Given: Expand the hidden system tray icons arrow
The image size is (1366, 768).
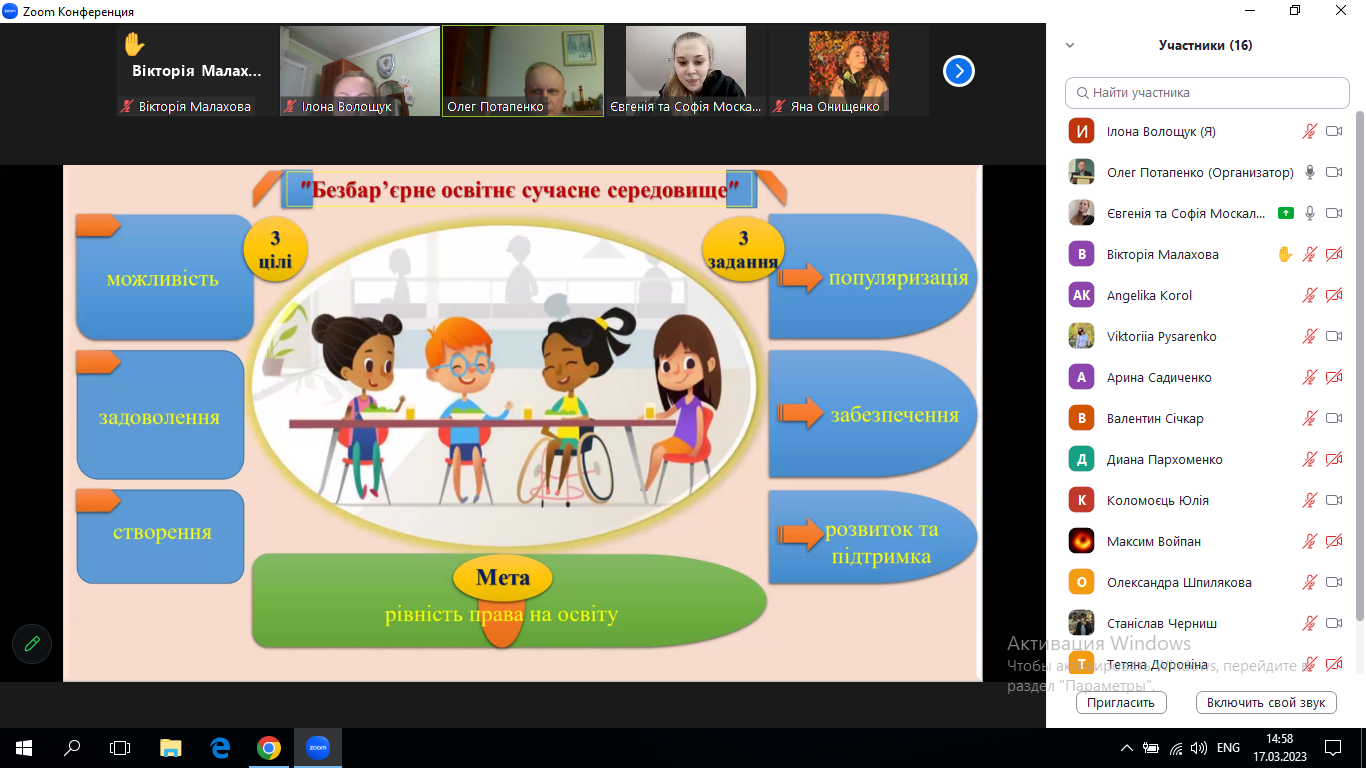Looking at the screenshot, I should tap(1127, 748).
